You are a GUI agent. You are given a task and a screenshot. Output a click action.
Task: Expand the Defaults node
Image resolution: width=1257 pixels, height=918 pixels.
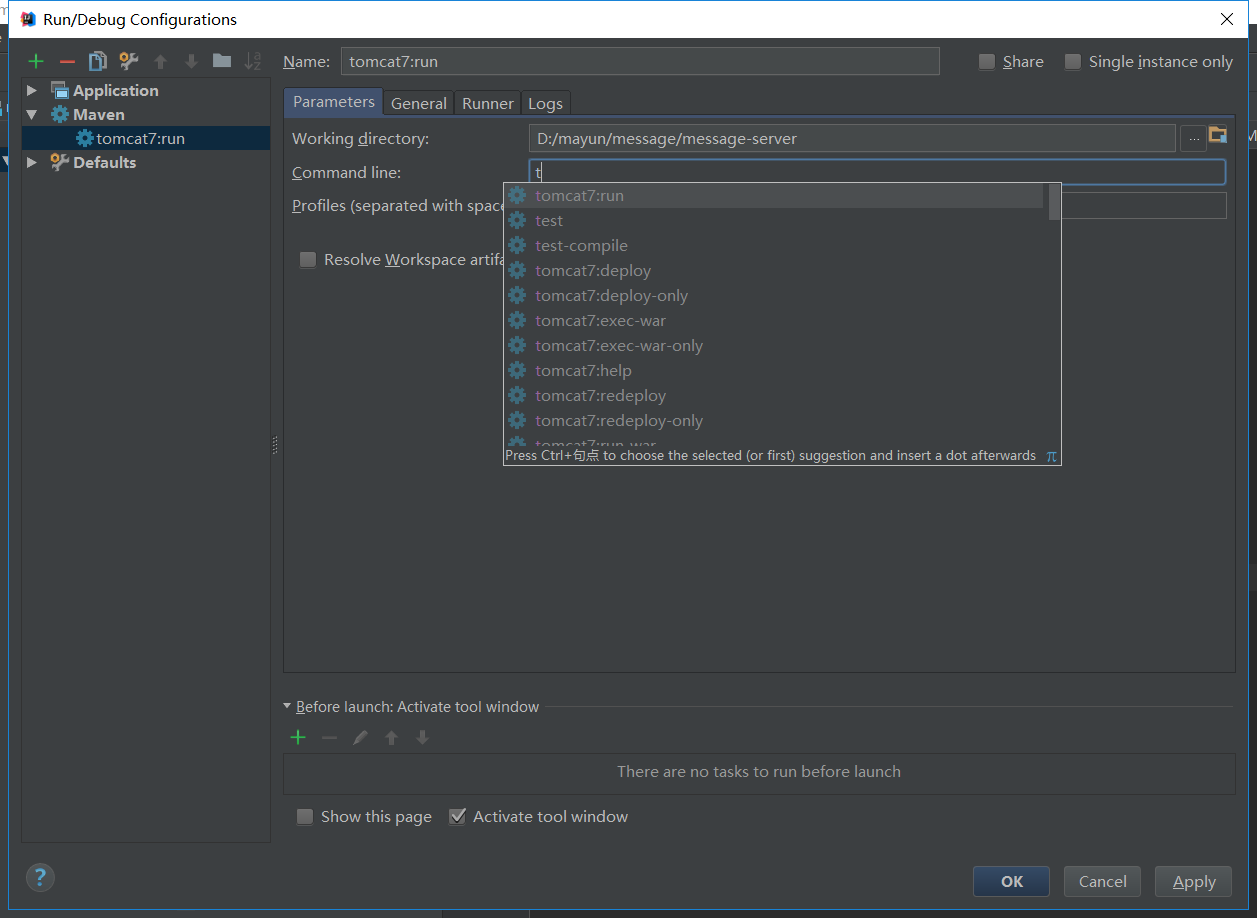pyautogui.click(x=31, y=162)
